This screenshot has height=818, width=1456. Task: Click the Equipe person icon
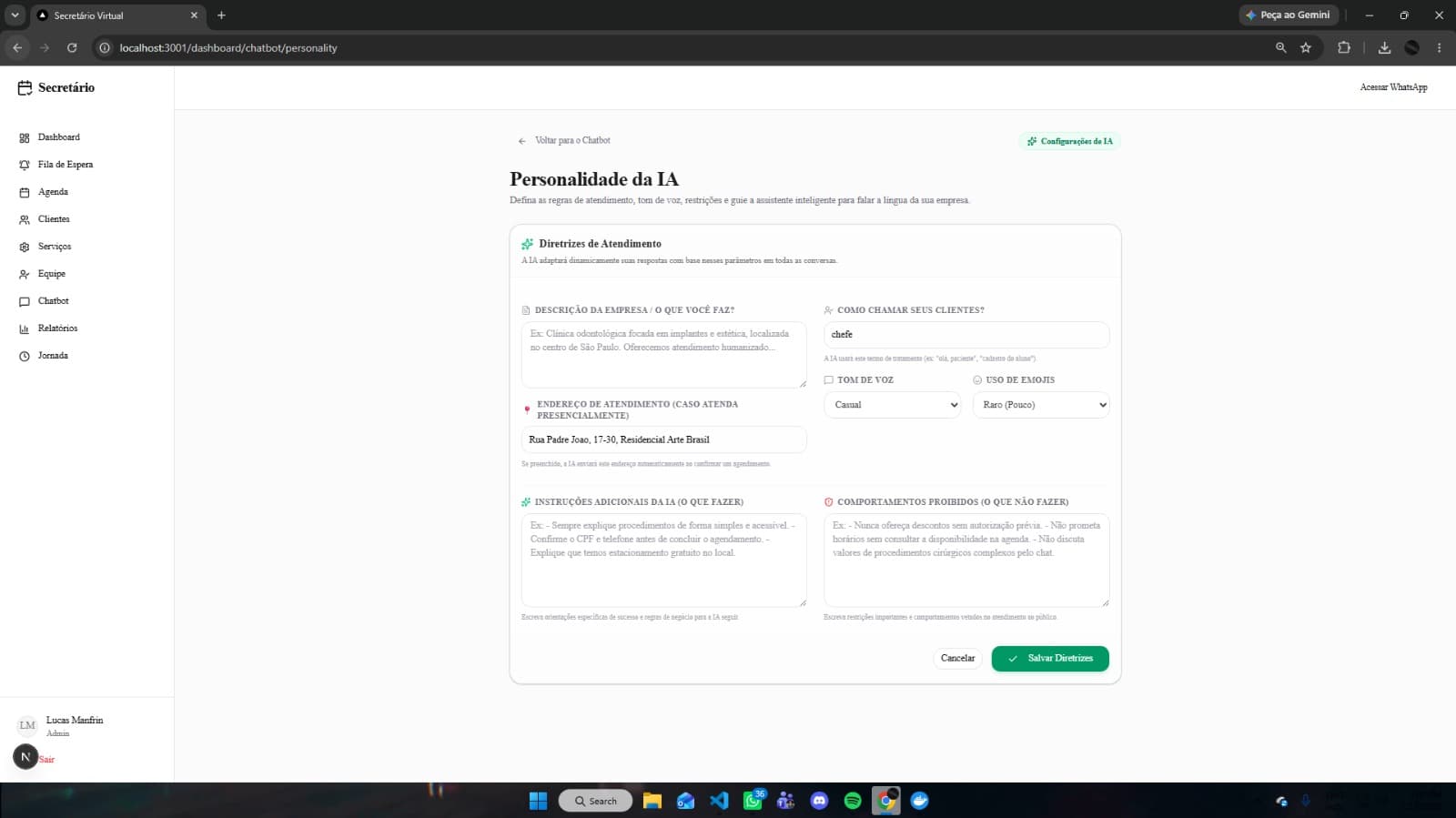click(25, 274)
